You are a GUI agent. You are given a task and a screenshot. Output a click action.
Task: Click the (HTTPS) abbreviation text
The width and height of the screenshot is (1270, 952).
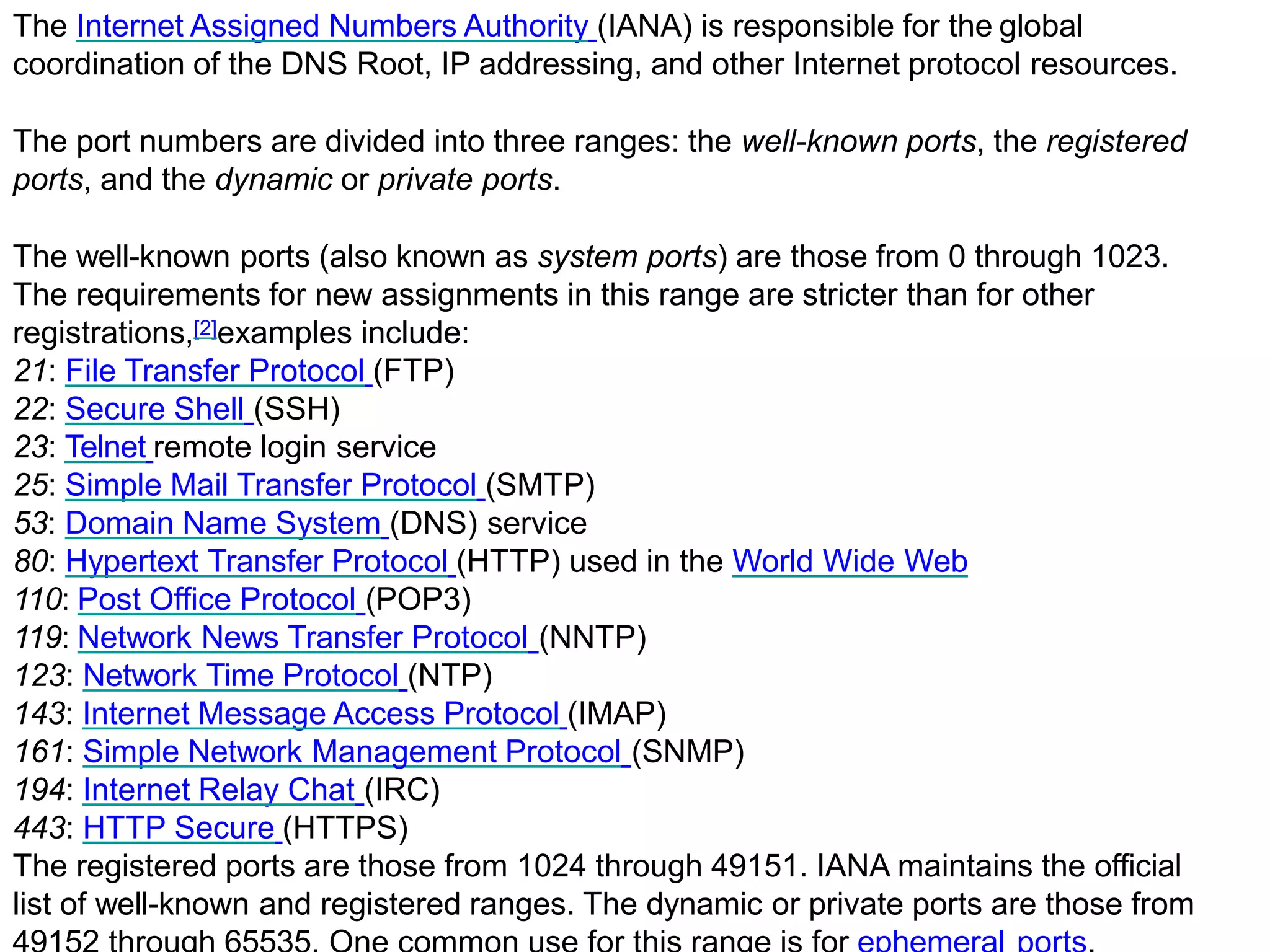(346, 828)
